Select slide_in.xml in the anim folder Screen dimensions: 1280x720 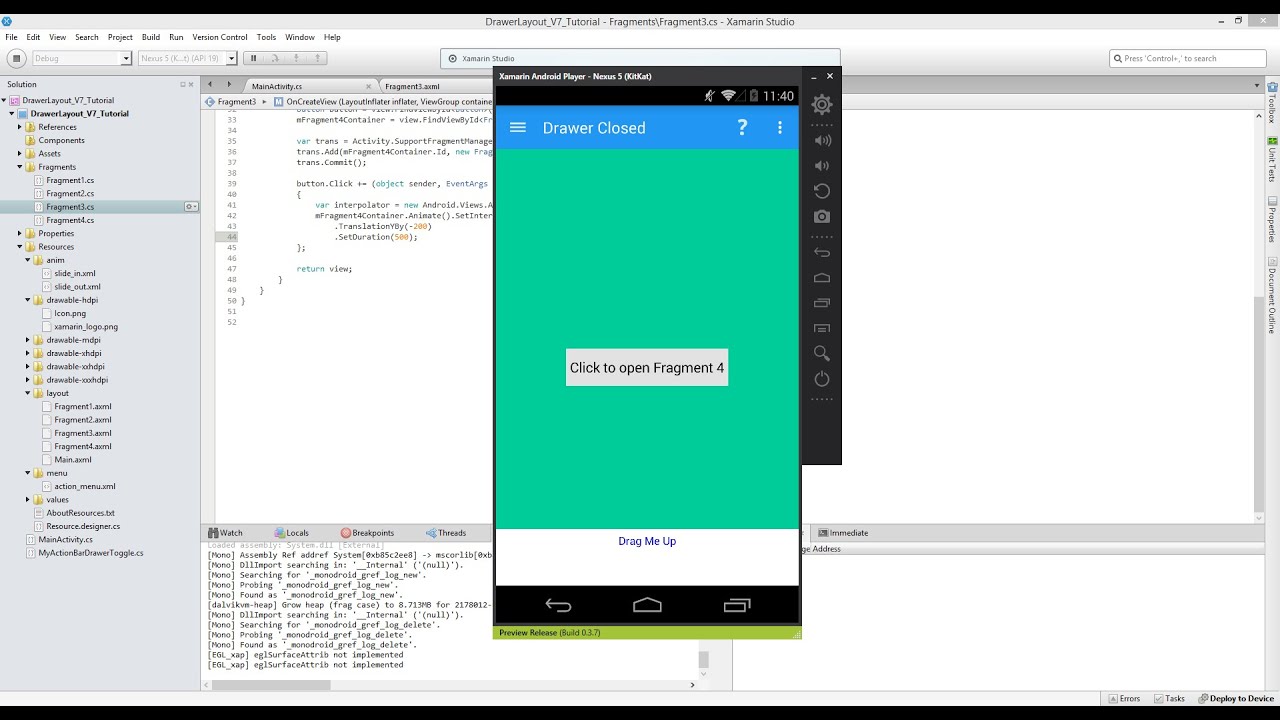point(75,273)
